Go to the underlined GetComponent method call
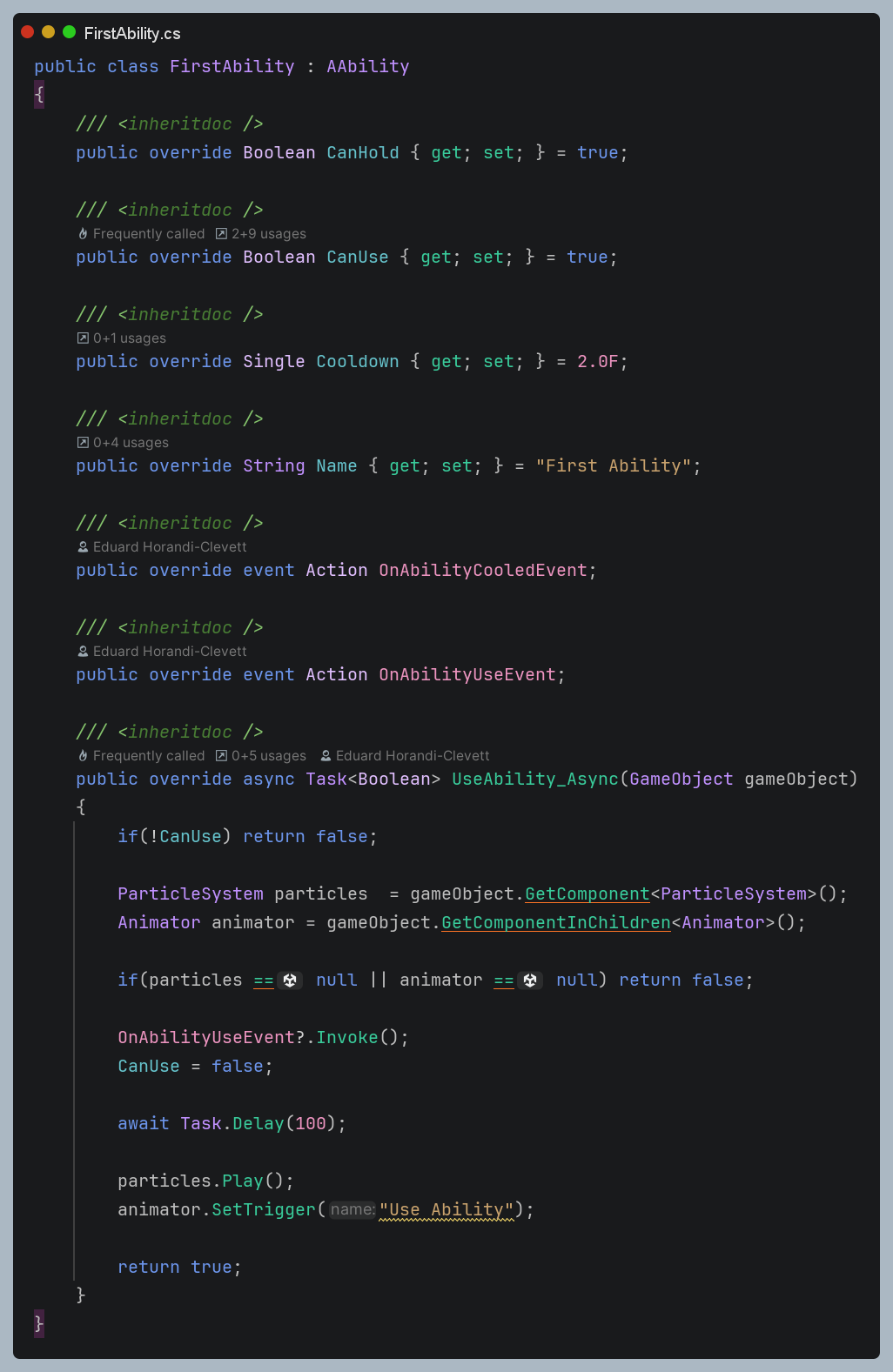Screen dimensions: 893x1372 587,894
